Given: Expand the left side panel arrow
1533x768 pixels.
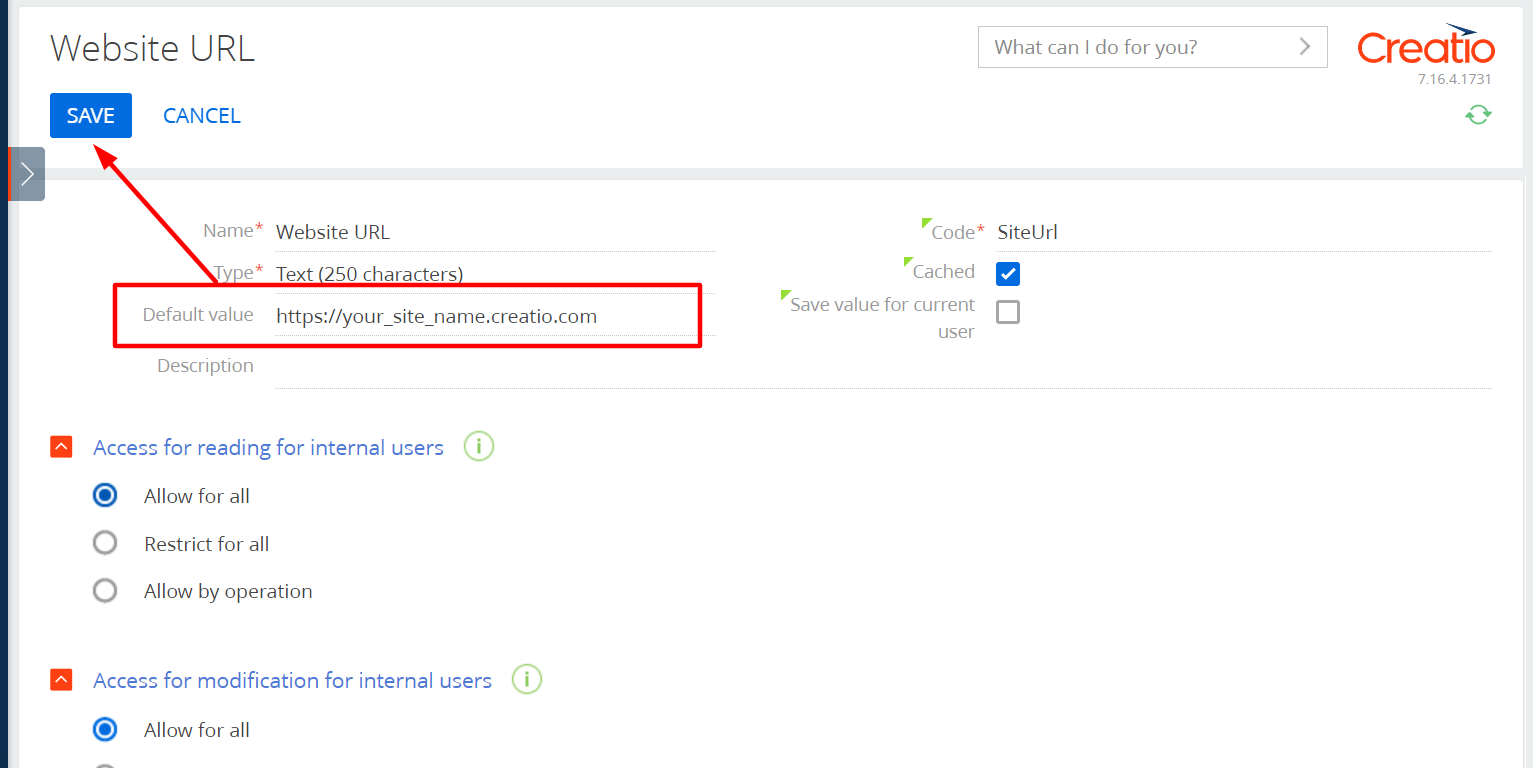Looking at the screenshot, I should click(x=27, y=174).
